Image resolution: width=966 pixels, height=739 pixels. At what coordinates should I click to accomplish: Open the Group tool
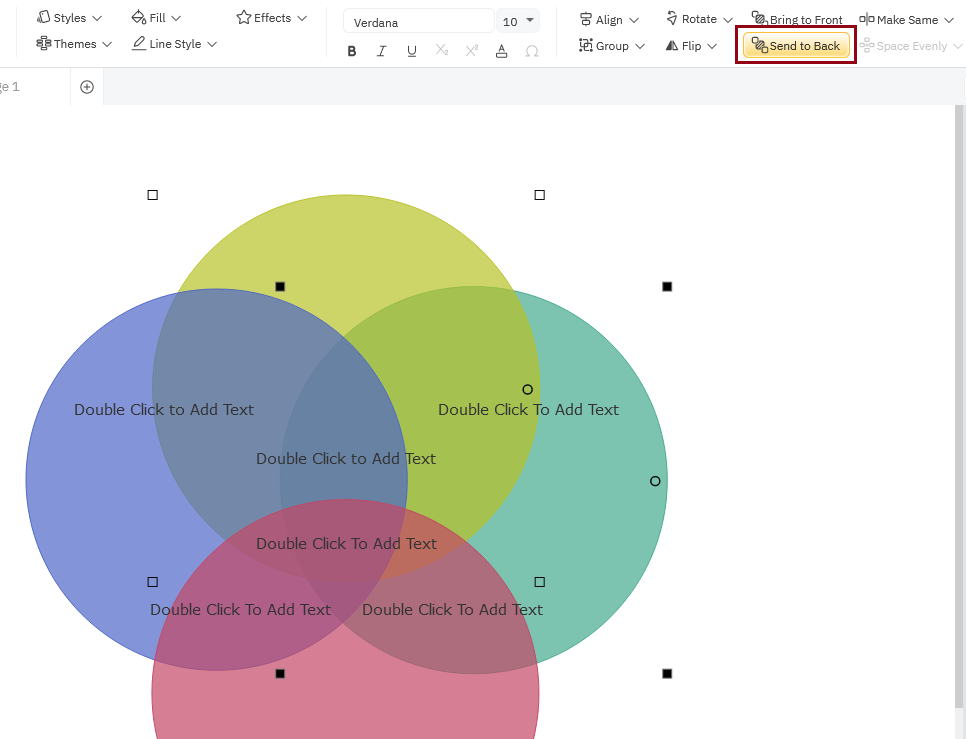pos(611,45)
